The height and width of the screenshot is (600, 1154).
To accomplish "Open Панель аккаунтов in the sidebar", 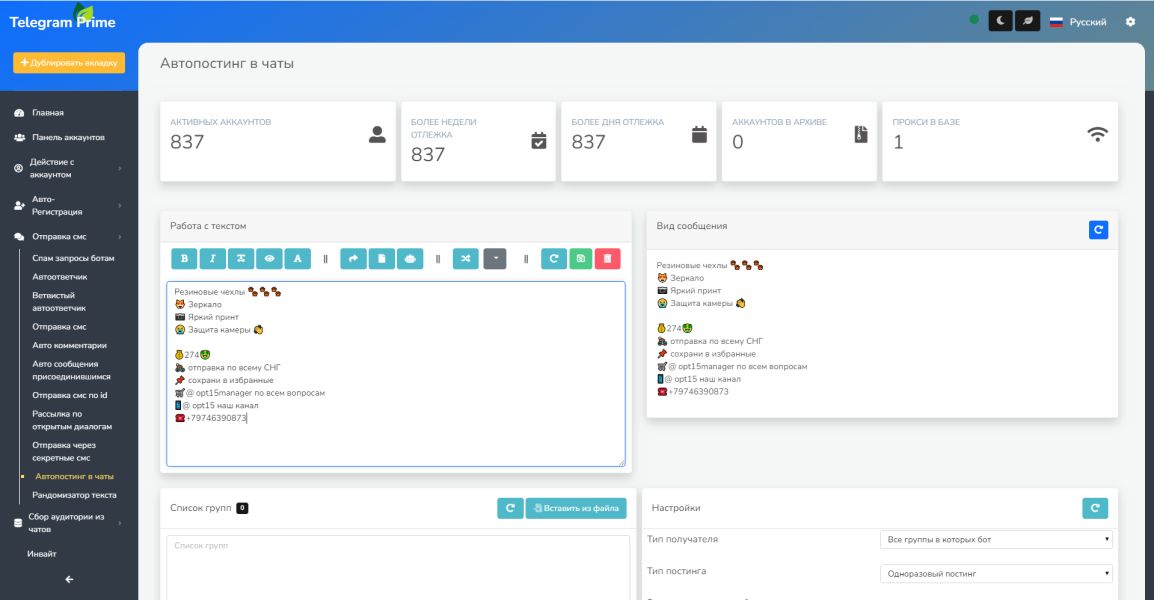I will [x=68, y=137].
